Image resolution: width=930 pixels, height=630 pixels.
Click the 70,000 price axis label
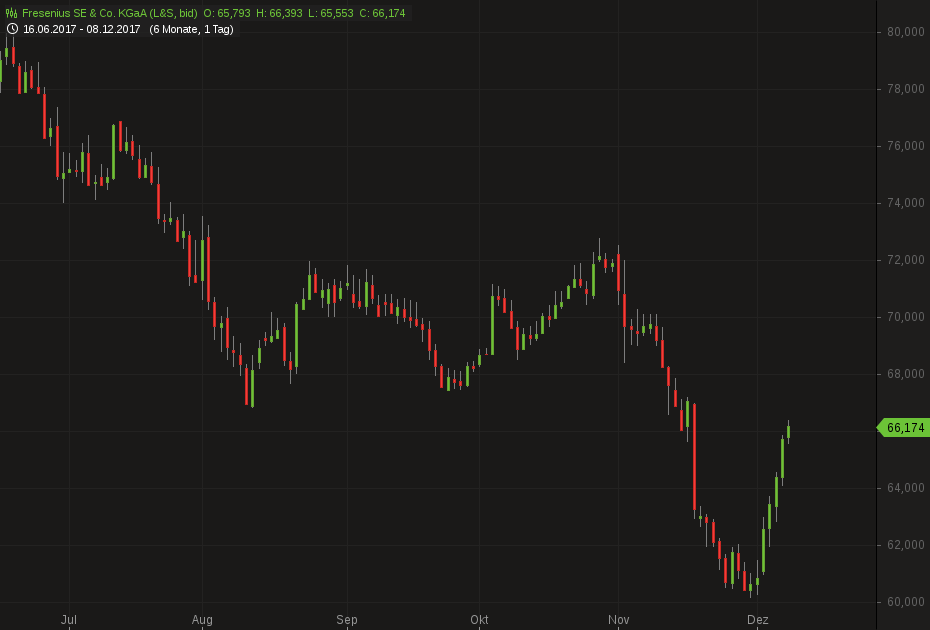click(905, 317)
